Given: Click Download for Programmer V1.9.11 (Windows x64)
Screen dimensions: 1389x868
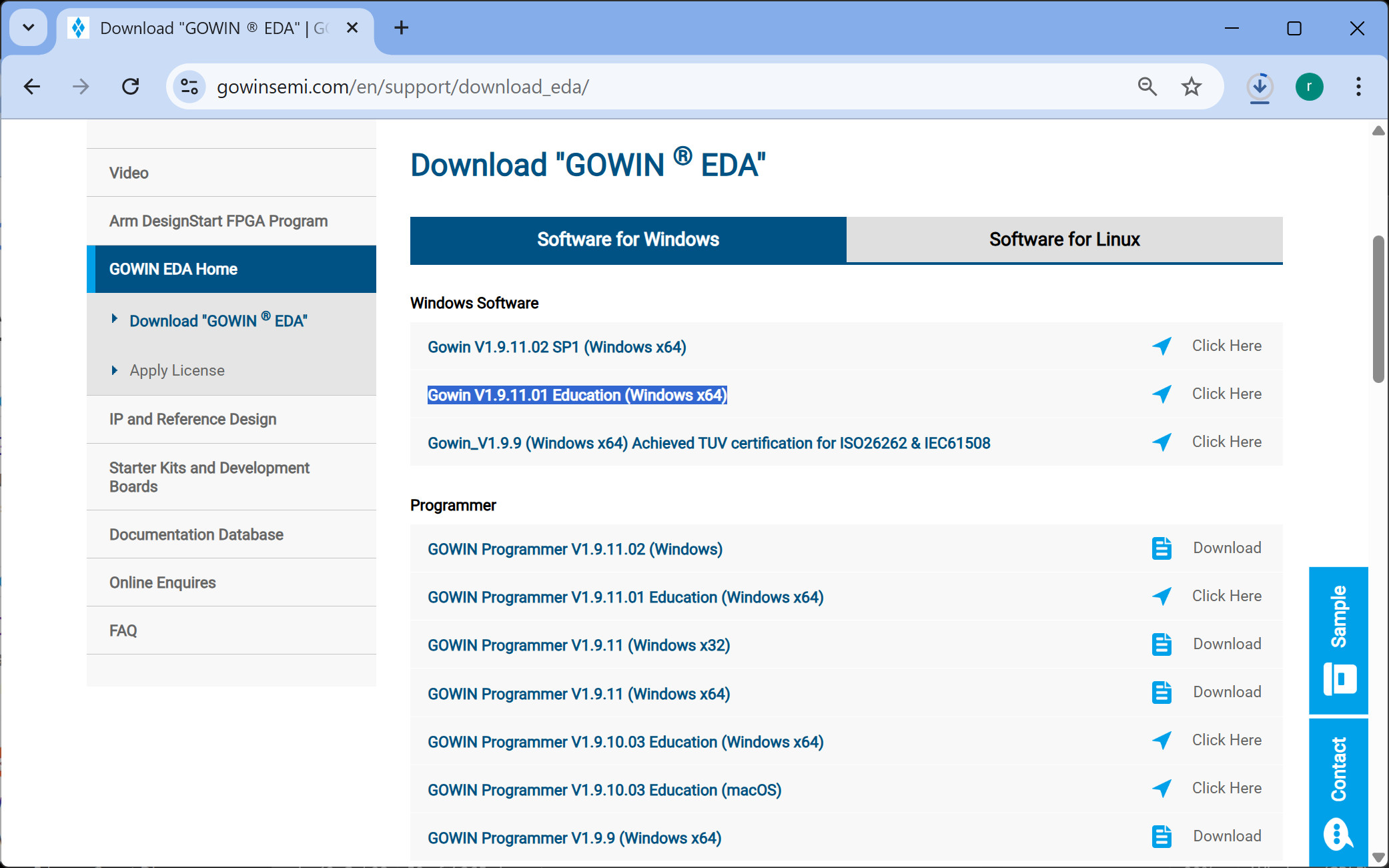Looking at the screenshot, I should 1227,692.
